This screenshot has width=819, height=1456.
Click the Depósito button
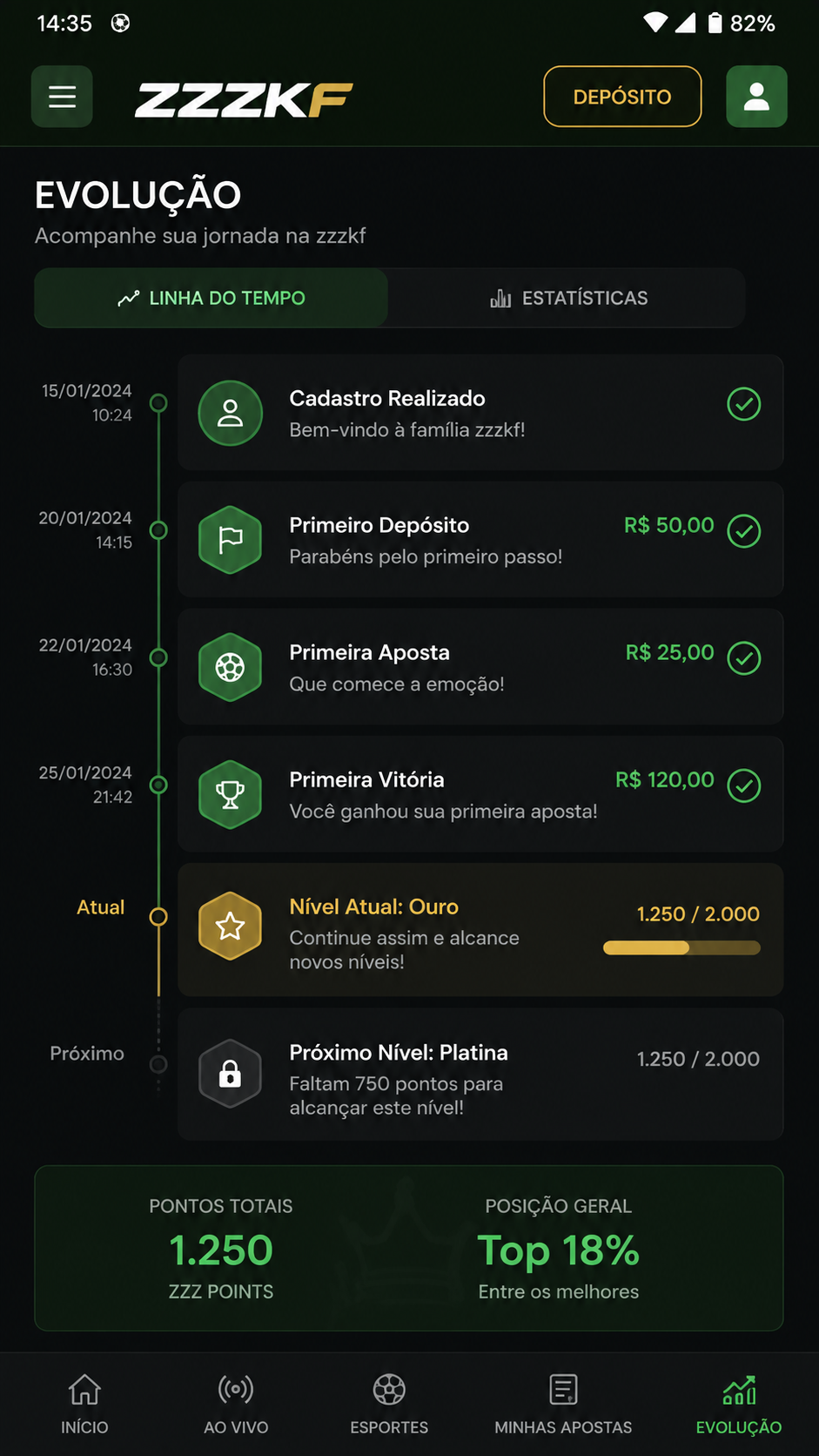point(622,97)
